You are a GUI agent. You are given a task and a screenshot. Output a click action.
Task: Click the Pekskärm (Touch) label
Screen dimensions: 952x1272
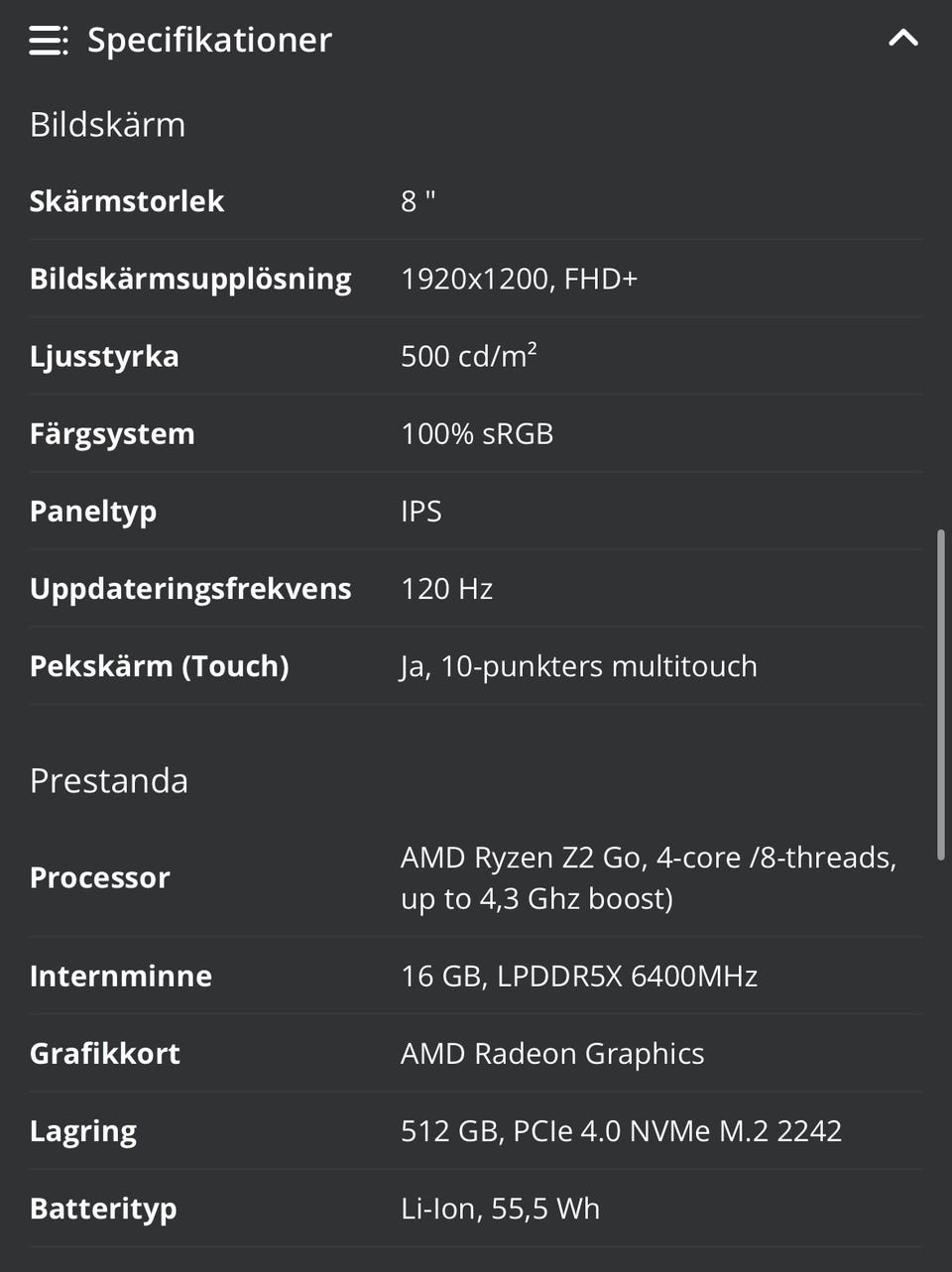[159, 666]
